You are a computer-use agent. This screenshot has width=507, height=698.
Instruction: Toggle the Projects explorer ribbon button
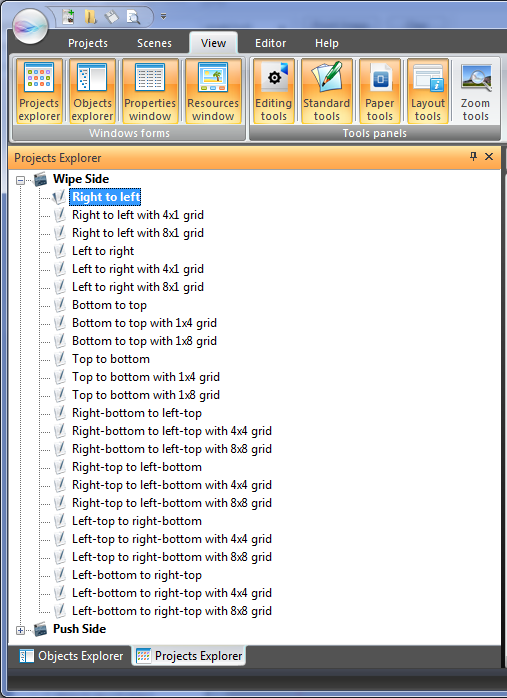[39, 91]
